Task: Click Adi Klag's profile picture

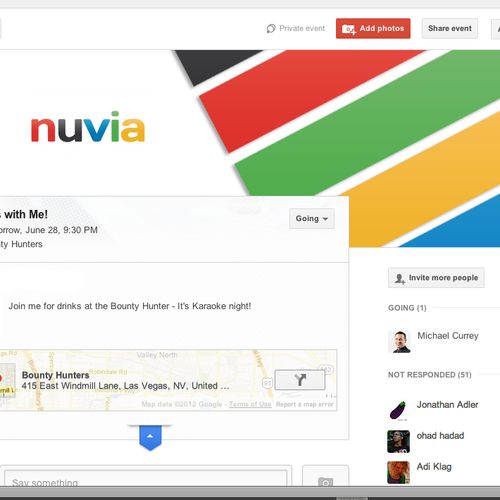Action: tap(398, 472)
